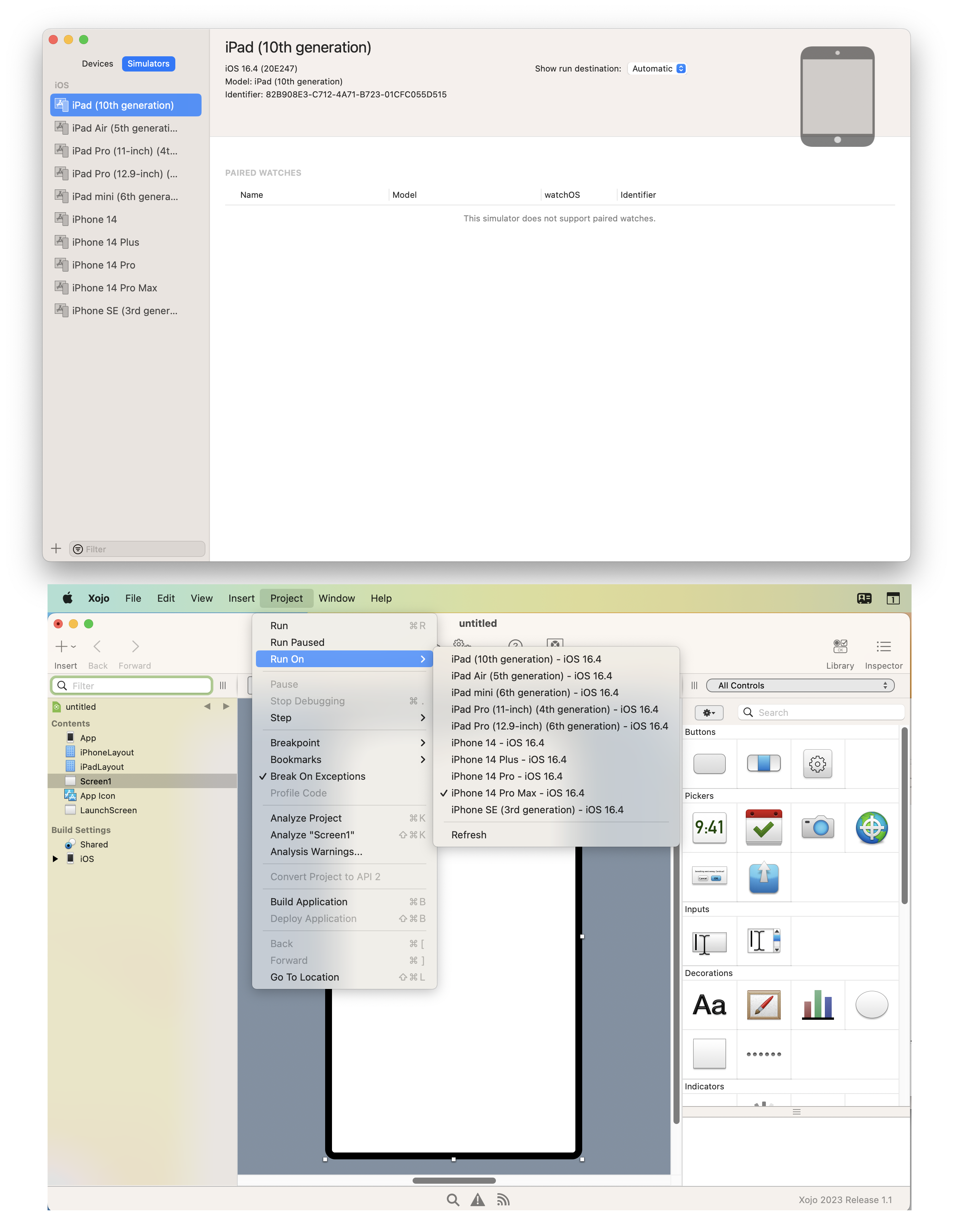Toggle Break On Exceptions
Screen dimensions: 953x1232
[x=345, y=776]
